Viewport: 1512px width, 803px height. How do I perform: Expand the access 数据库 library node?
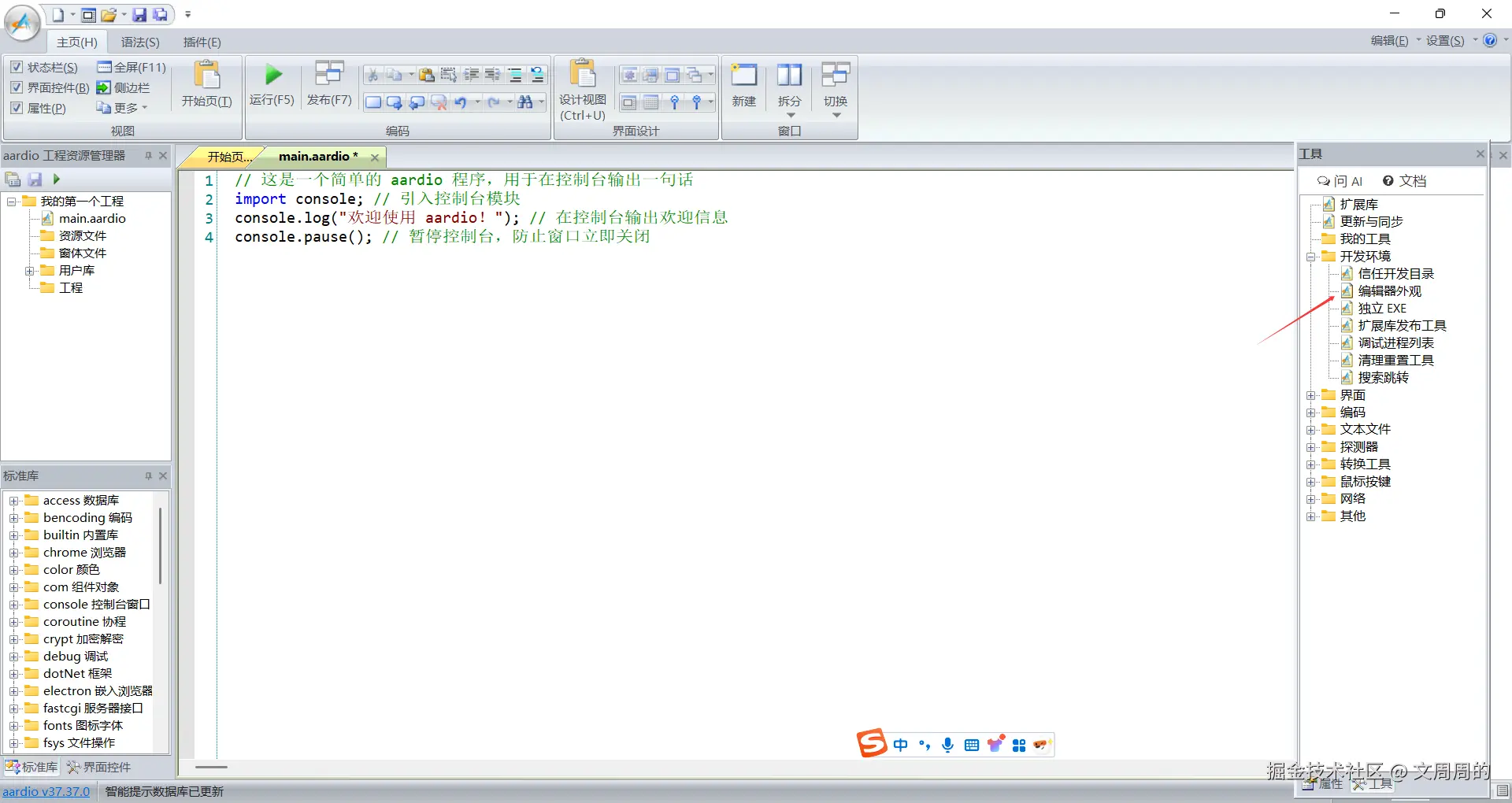(14, 501)
